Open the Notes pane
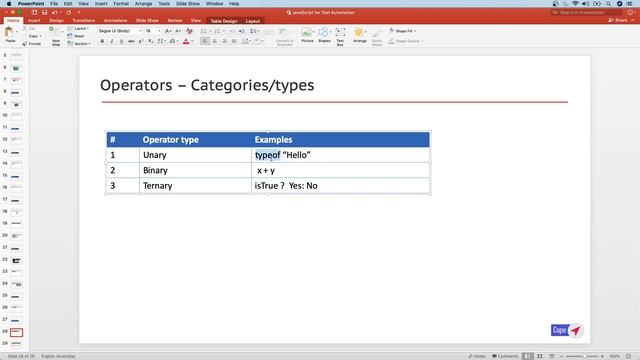Screen dimensions: 640x360 pyautogui.click(x=477, y=356)
